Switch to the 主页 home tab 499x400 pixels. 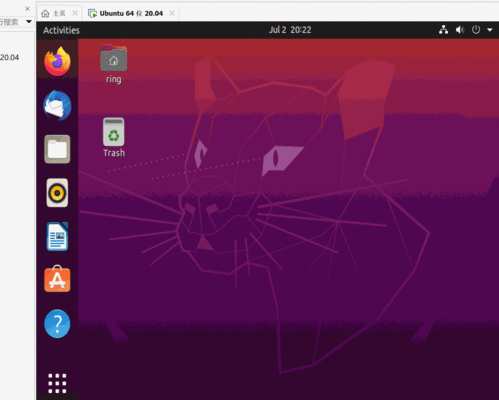54,13
